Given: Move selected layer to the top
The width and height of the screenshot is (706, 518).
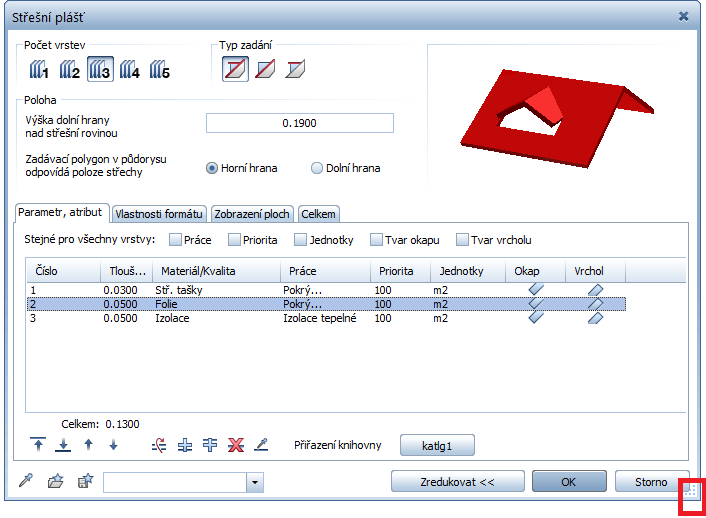Looking at the screenshot, I should [37, 445].
